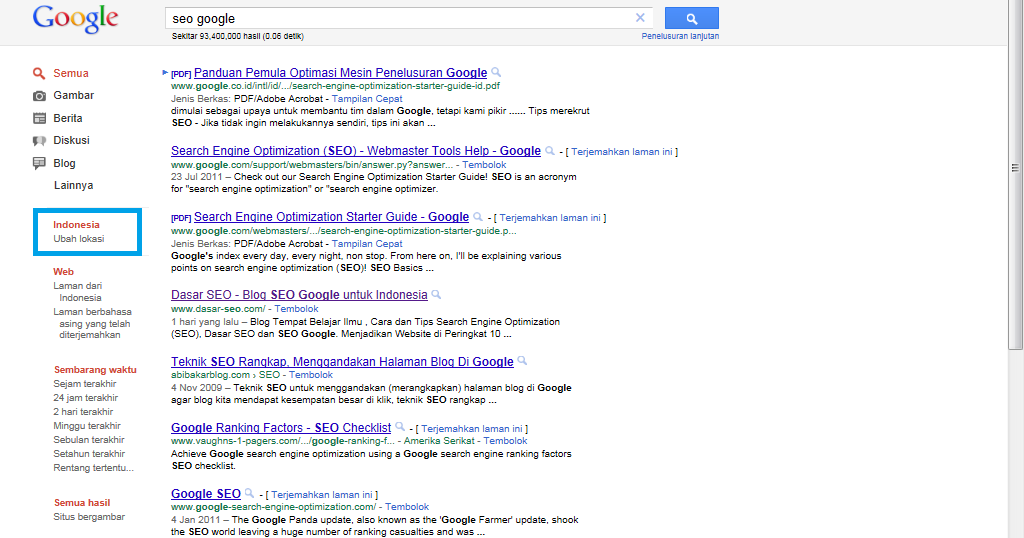Click the Gambar camera icon
Screen dimensions: 1024x538
(x=39, y=96)
